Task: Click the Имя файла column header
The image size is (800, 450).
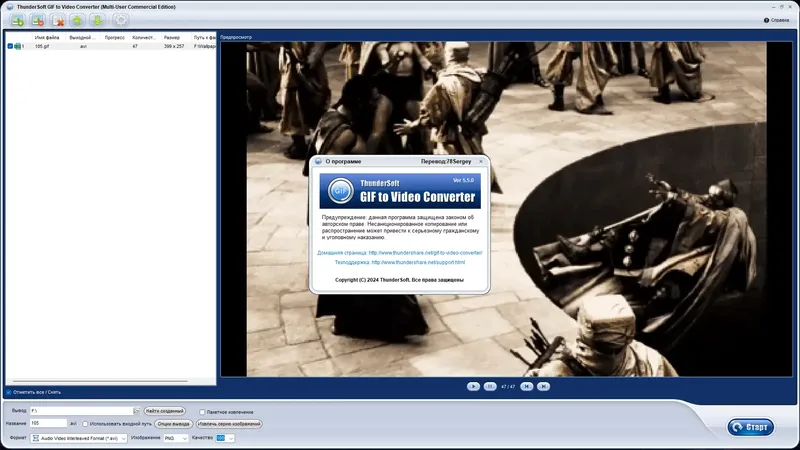Action: coord(47,38)
